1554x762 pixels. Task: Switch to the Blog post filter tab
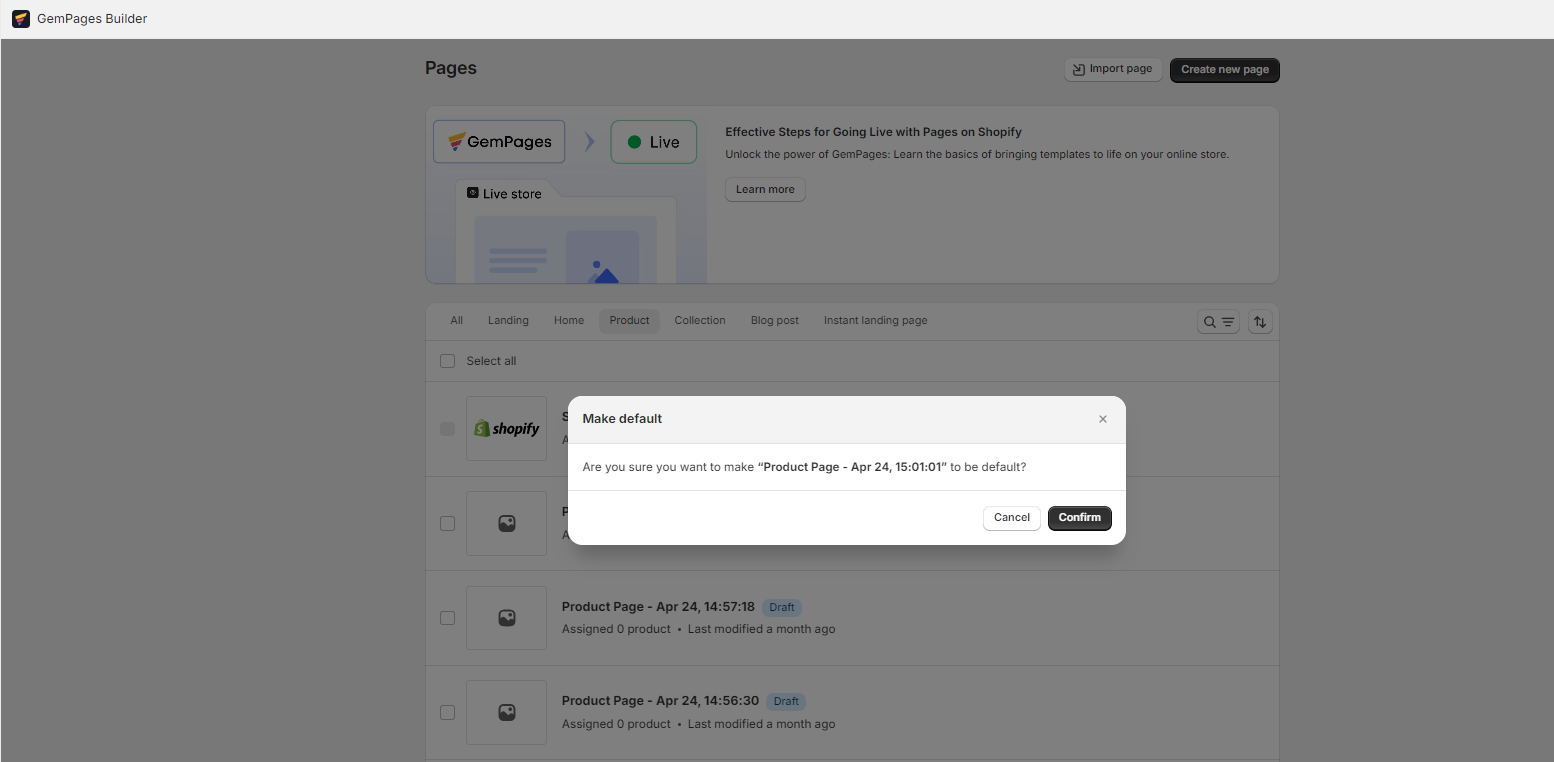click(774, 320)
